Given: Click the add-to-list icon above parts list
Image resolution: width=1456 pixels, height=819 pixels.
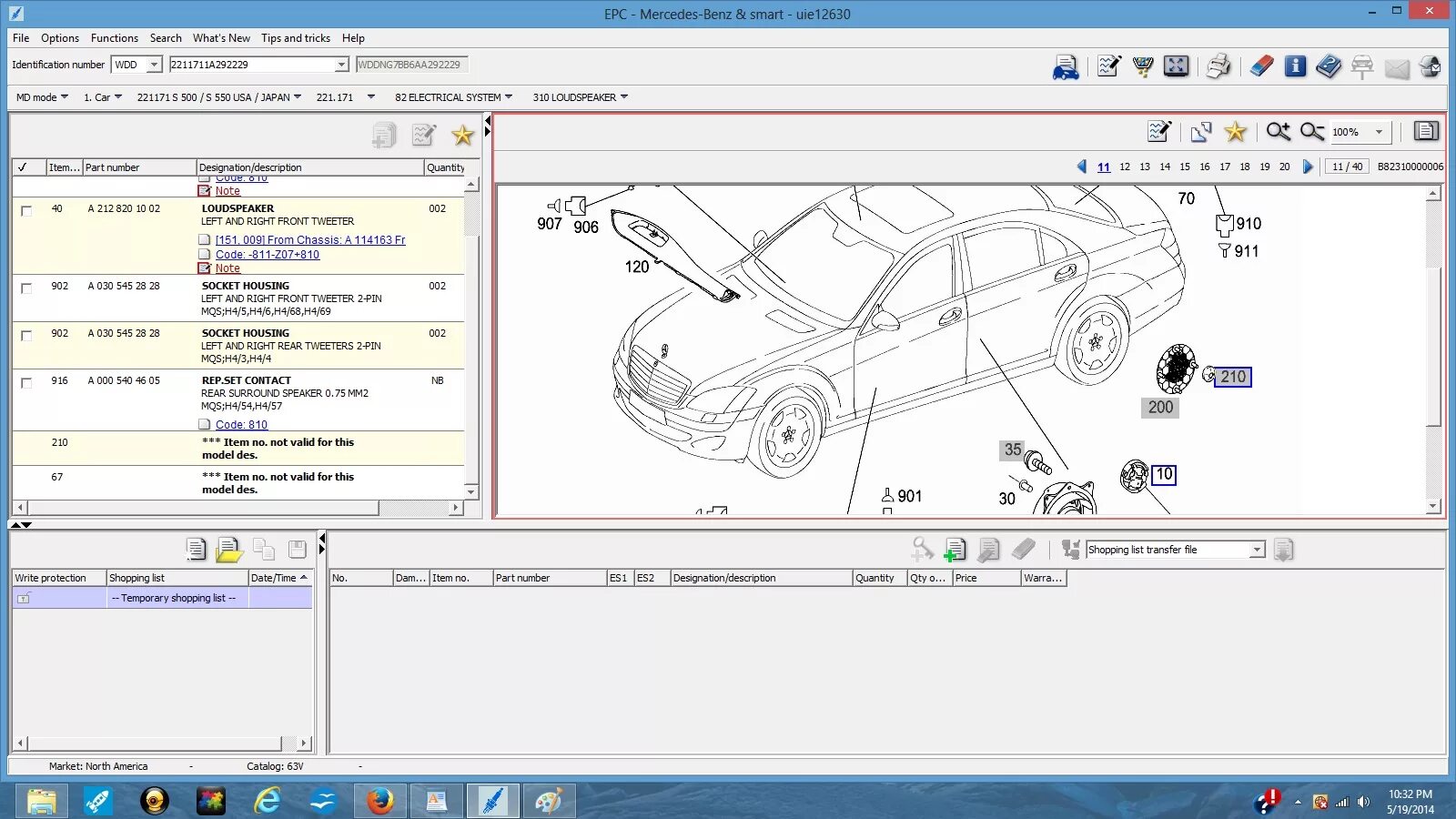Looking at the screenshot, I should (x=384, y=136).
